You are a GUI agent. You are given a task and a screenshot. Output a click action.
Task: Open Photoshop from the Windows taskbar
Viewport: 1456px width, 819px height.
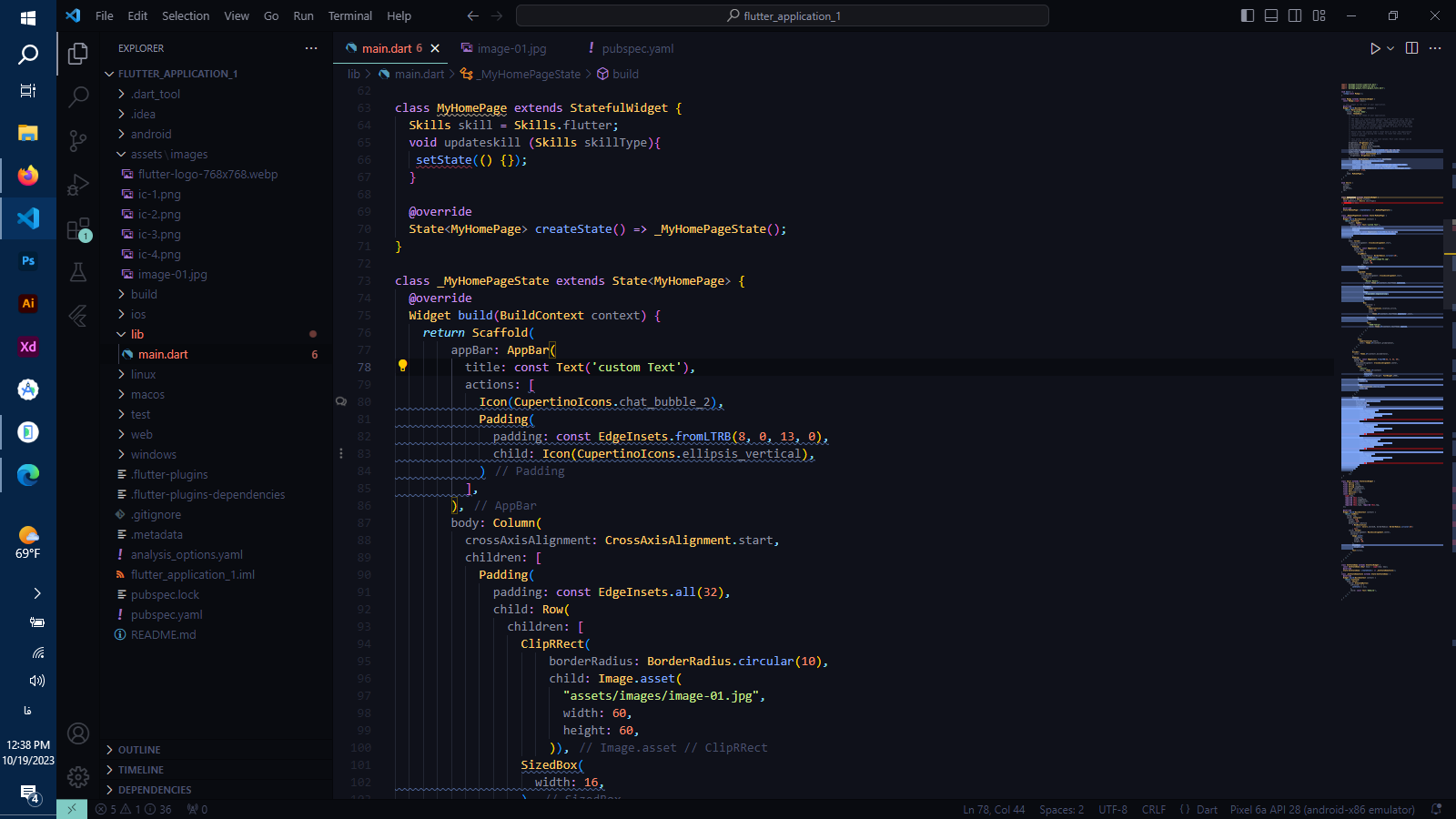coord(28,261)
